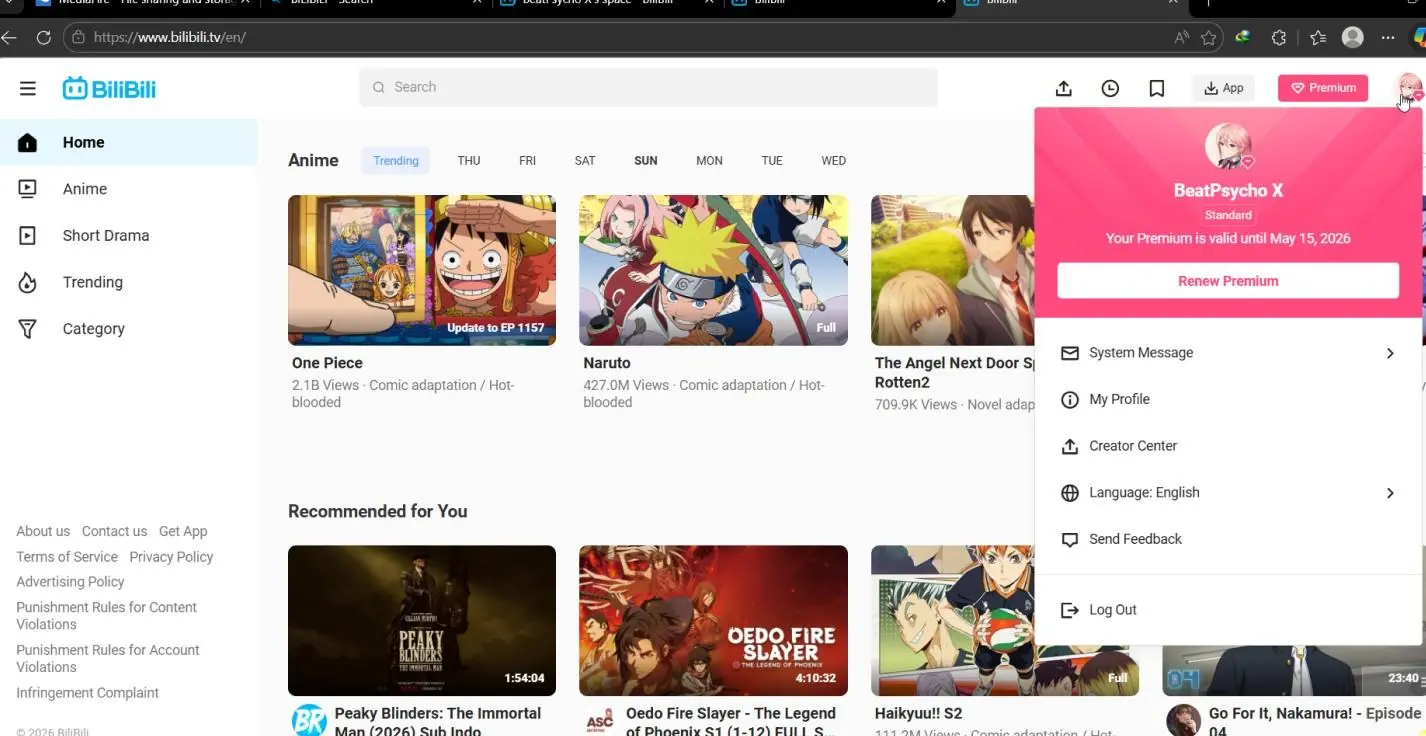Click the Short Drama sidebar icon
This screenshot has width=1426, height=736.
point(28,236)
